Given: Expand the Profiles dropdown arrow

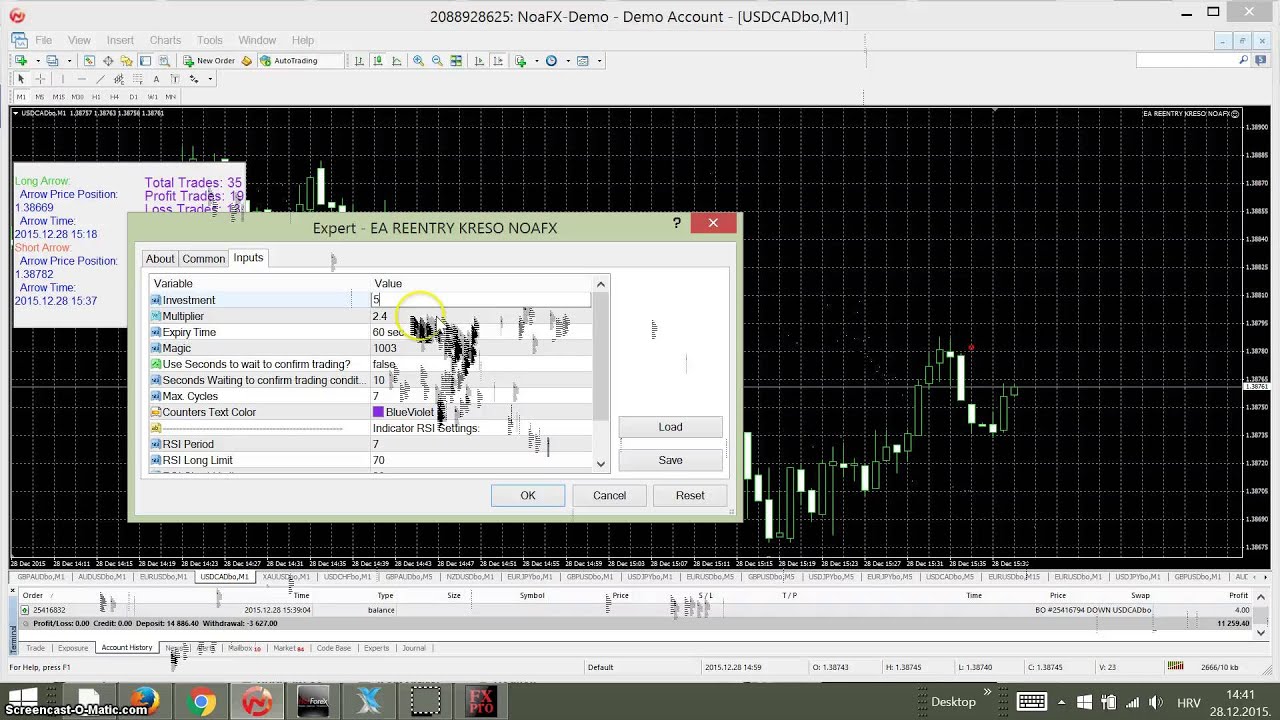Looking at the screenshot, I should (x=69, y=61).
